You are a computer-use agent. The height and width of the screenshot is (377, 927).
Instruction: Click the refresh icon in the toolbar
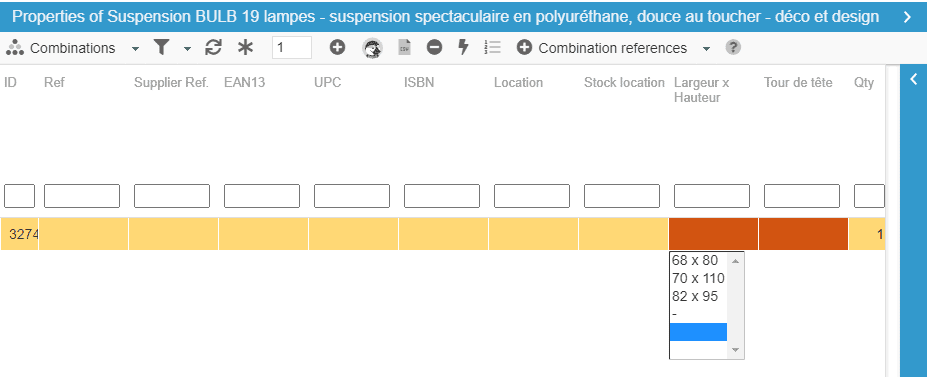(213, 48)
